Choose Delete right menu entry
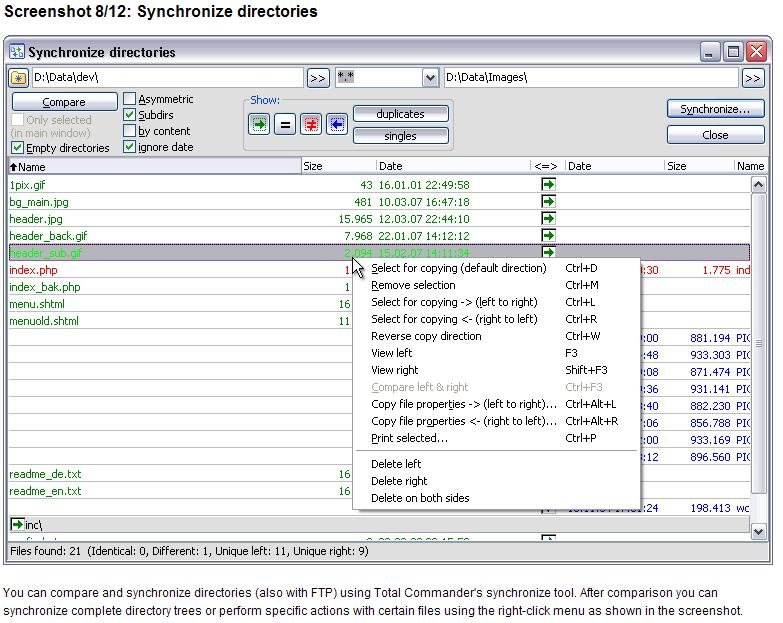The height and width of the screenshot is (623, 783). tap(496, 481)
